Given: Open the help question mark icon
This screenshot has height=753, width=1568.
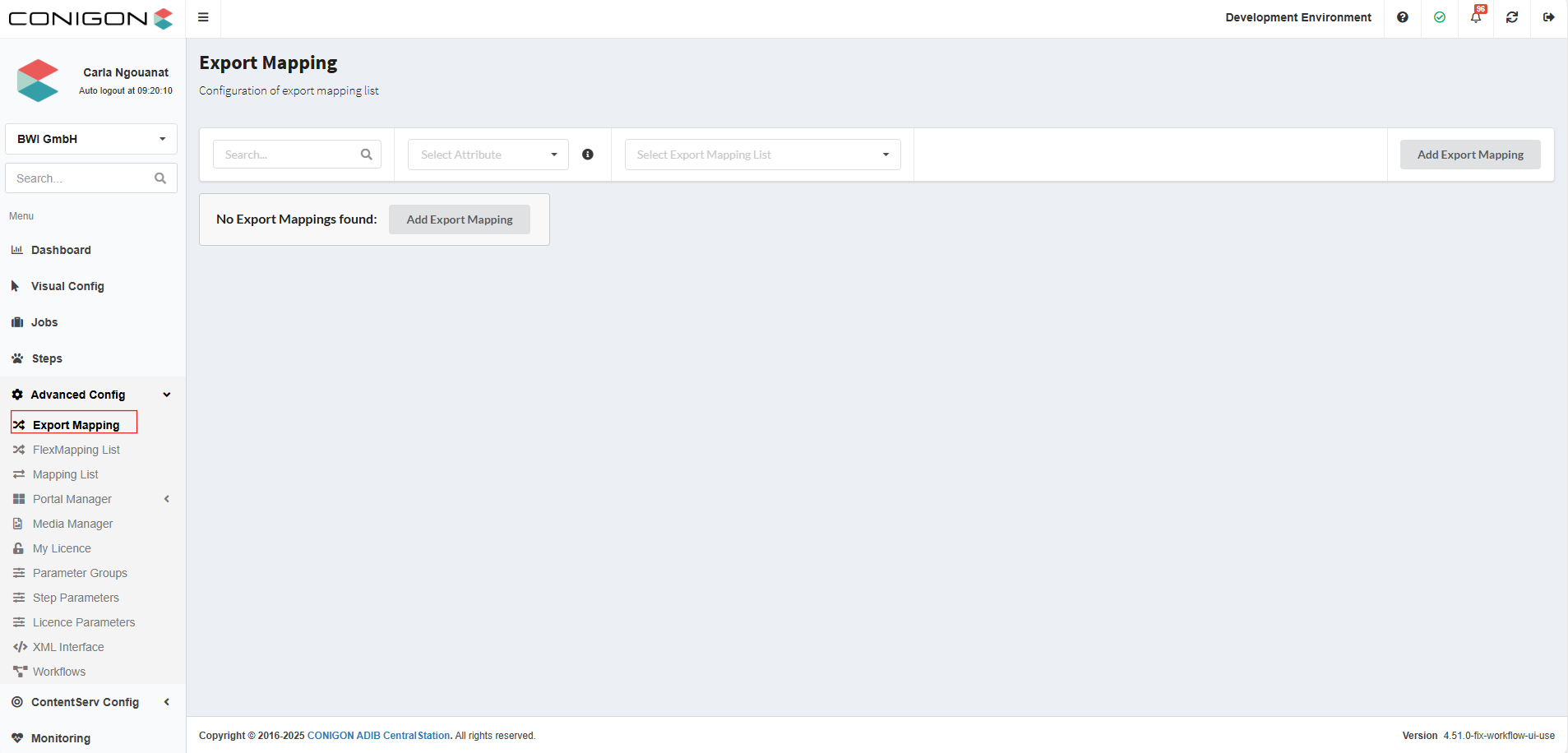Looking at the screenshot, I should click(1403, 17).
